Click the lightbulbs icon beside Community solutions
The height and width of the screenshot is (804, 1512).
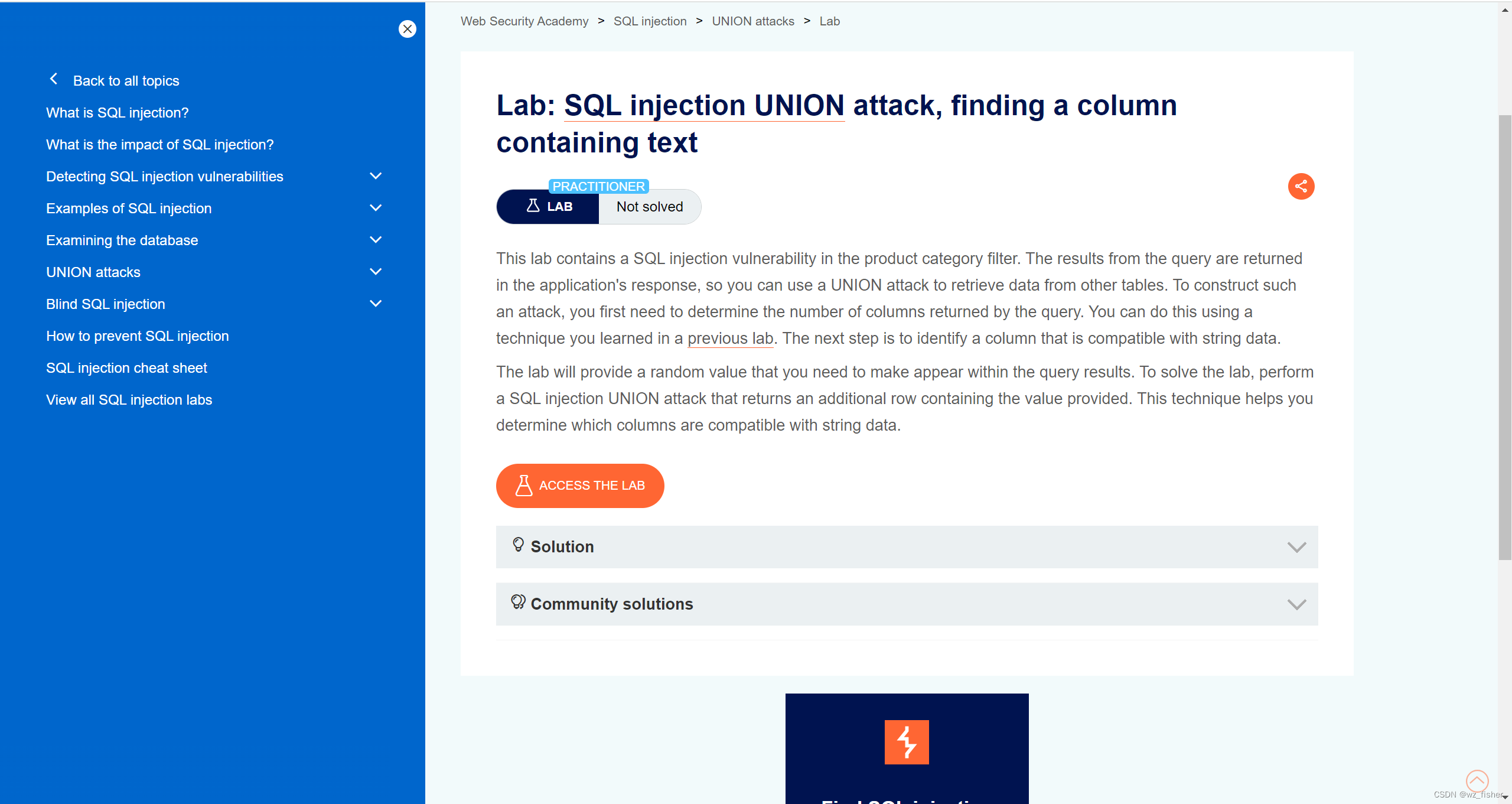click(x=518, y=602)
